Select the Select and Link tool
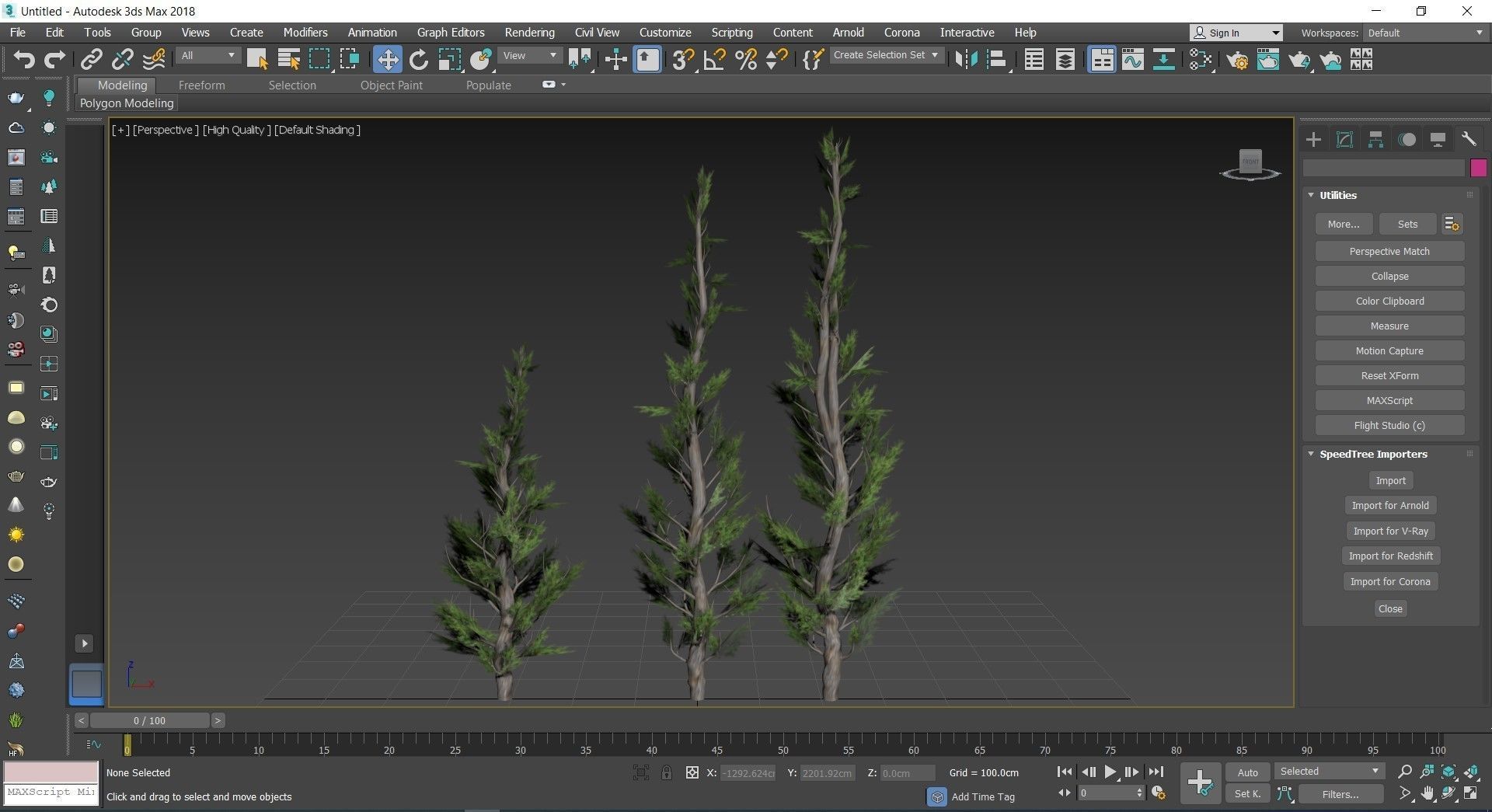The height and width of the screenshot is (812, 1492). 92,59
